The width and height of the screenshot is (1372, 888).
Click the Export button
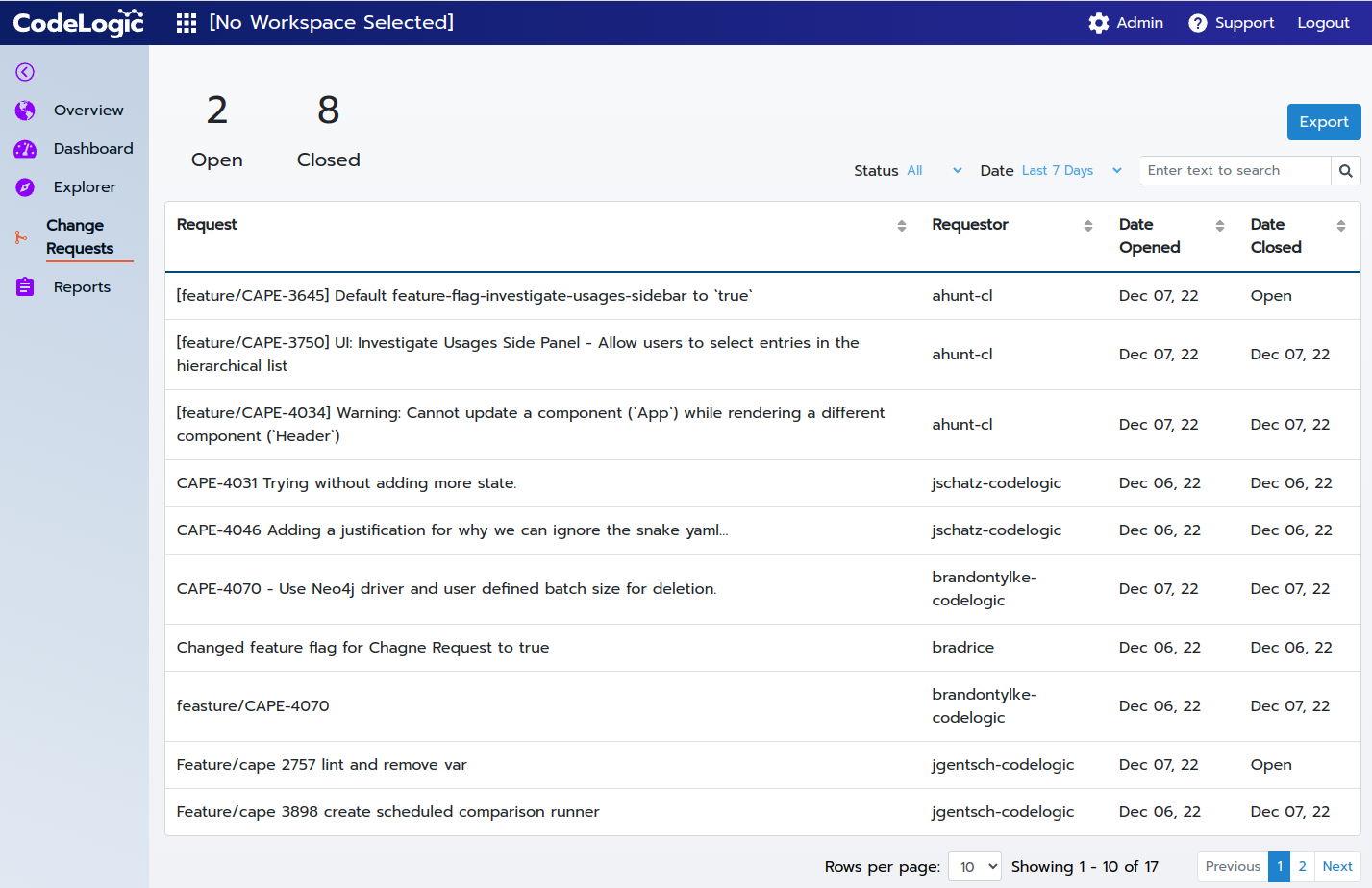click(1324, 122)
